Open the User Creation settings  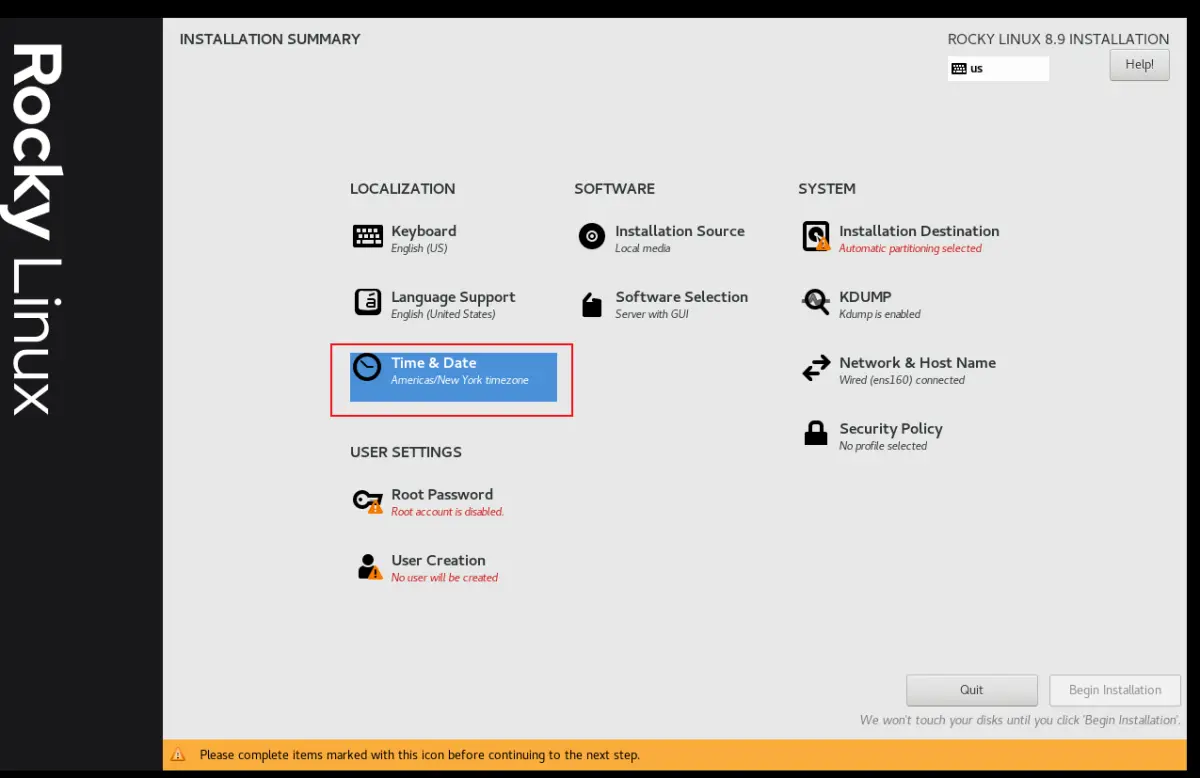point(438,561)
